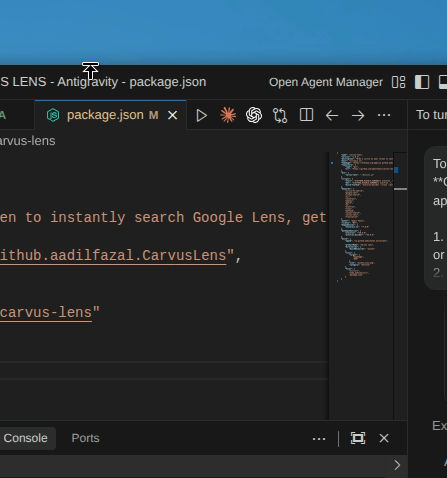Open the carvus-lens underlined link

46,313
